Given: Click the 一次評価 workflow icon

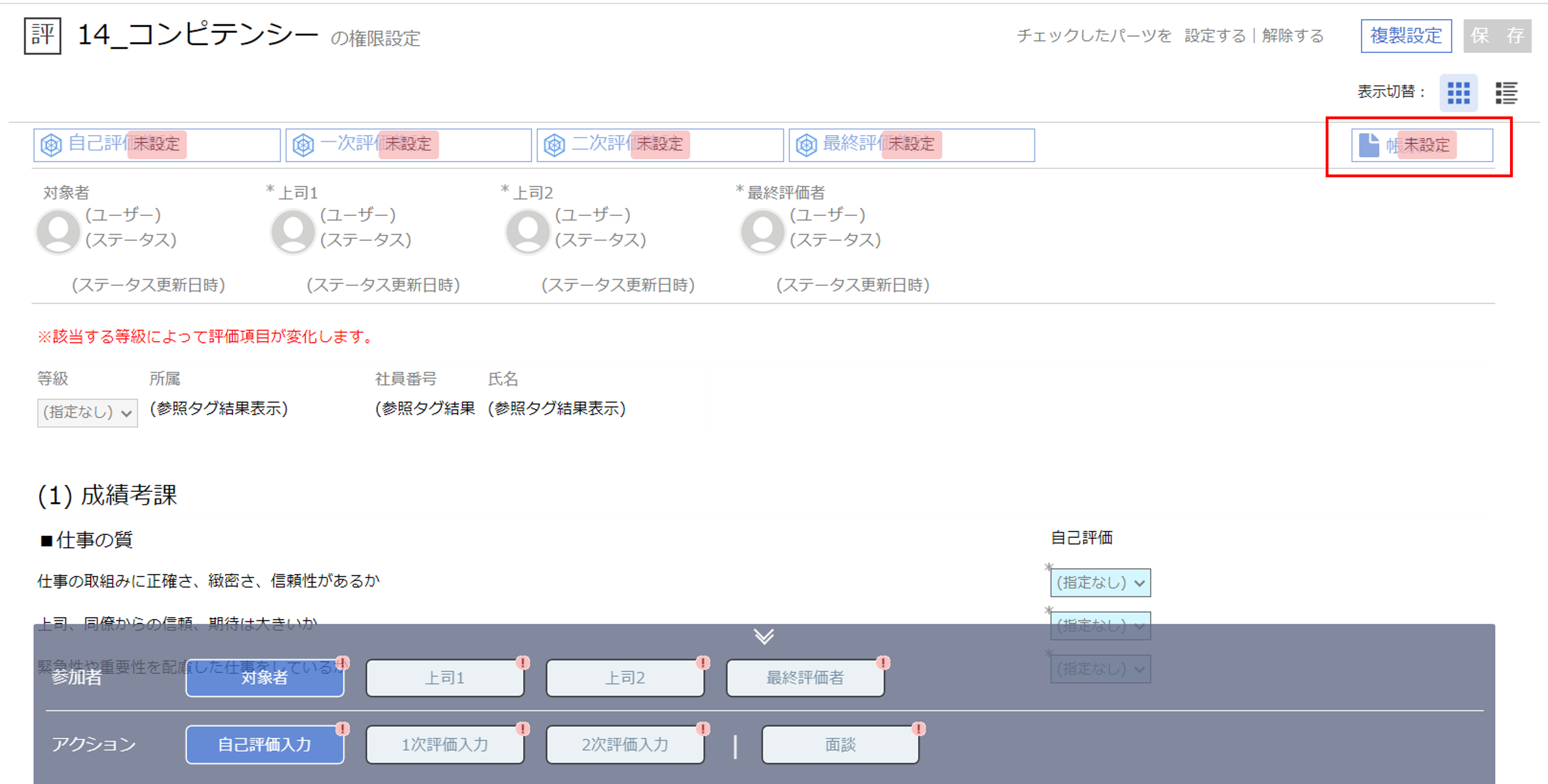Looking at the screenshot, I should click(x=303, y=145).
